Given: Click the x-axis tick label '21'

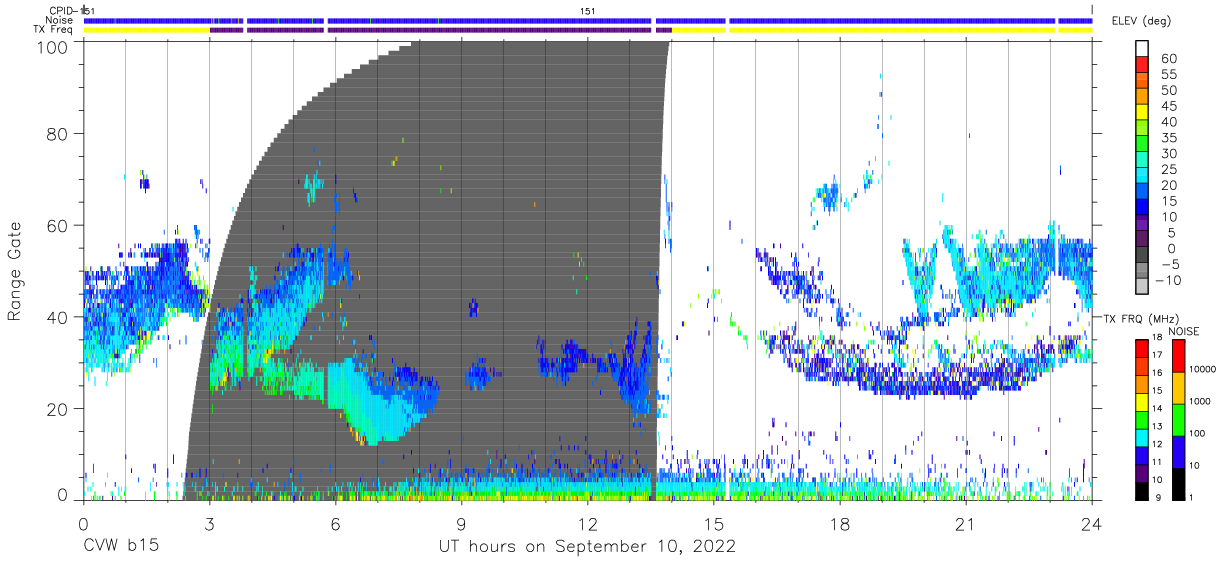Looking at the screenshot, I should pos(966,523).
